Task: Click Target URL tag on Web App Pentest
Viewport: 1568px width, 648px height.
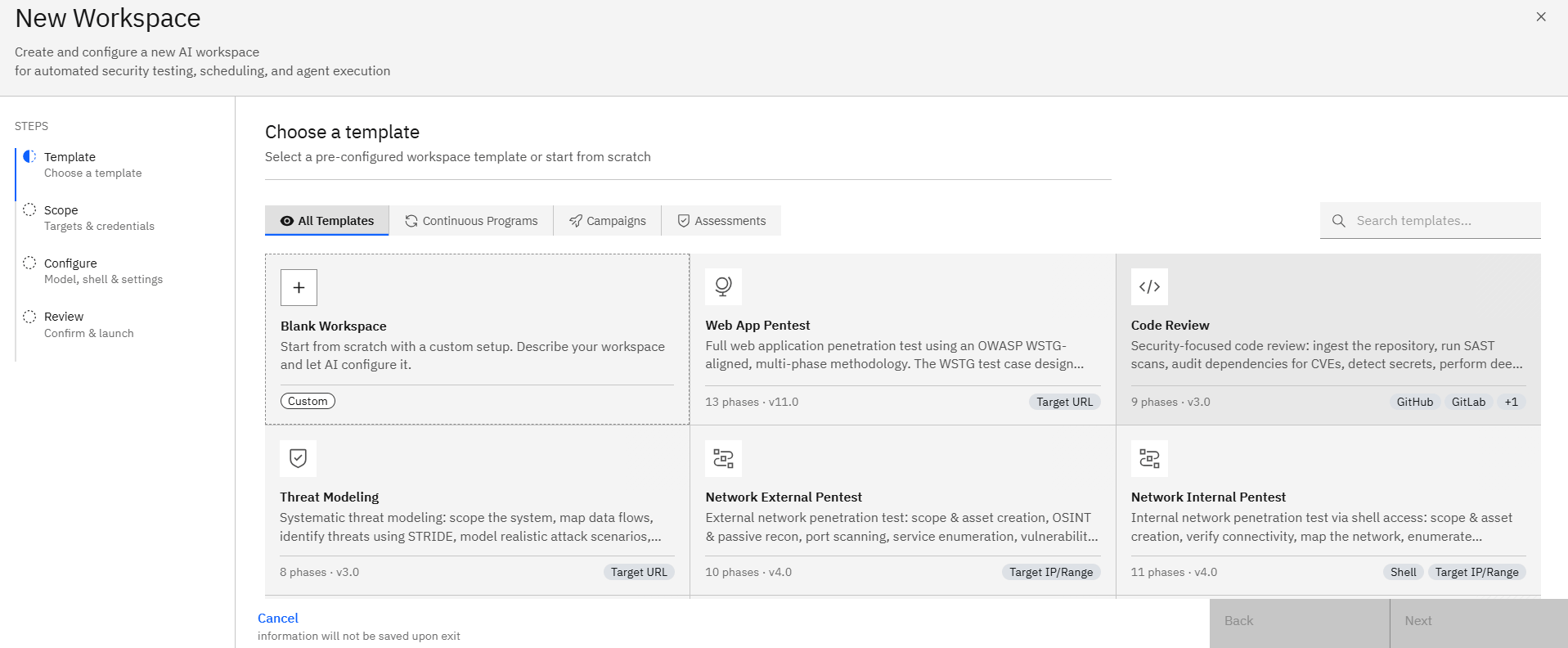Action: pyautogui.click(x=1064, y=402)
